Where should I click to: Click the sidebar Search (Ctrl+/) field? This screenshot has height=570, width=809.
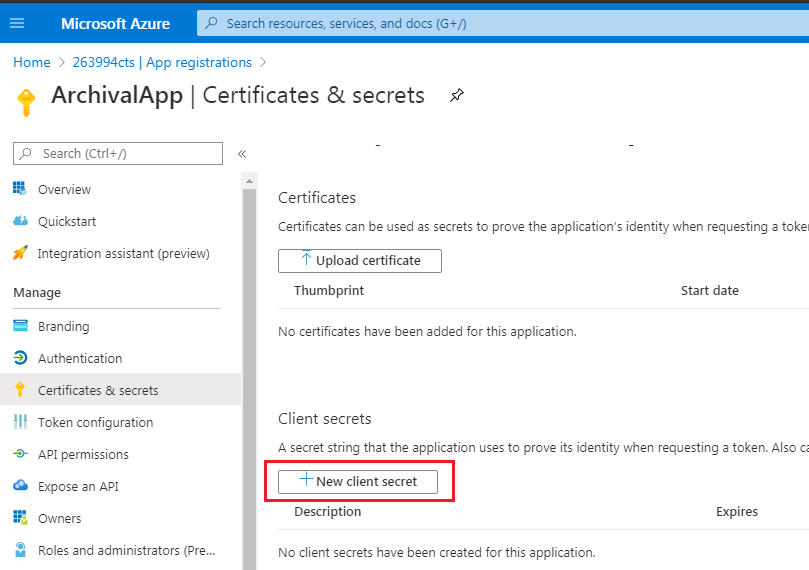coord(118,154)
